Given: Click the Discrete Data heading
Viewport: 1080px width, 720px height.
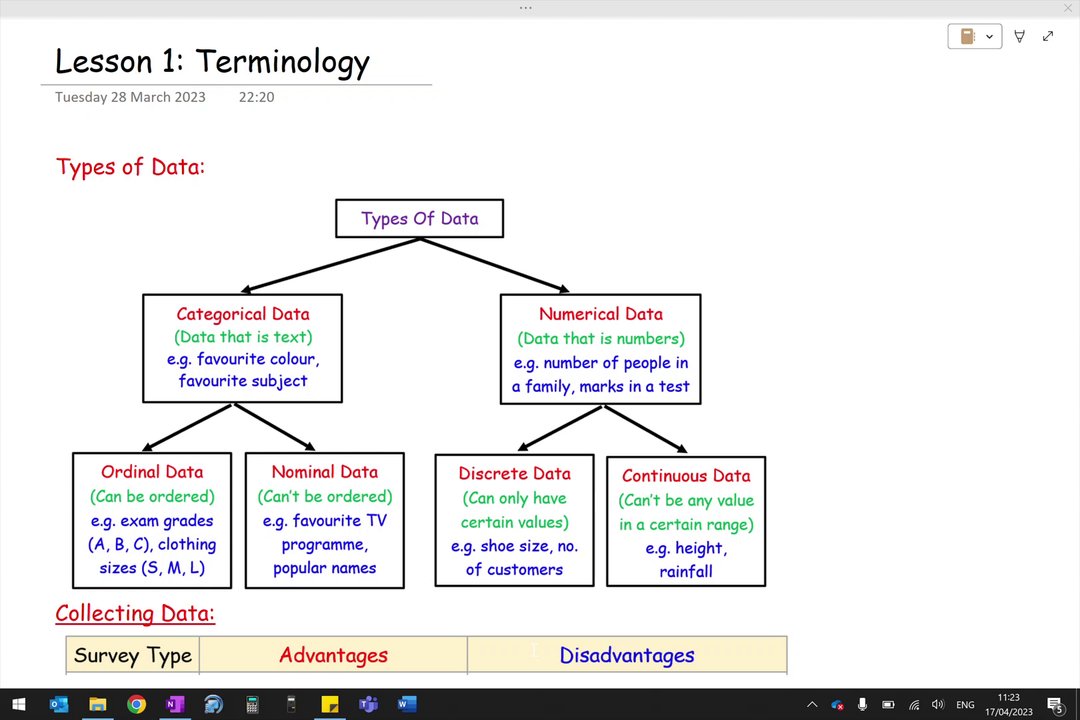Looking at the screenshot, I should tap(515, 473).
